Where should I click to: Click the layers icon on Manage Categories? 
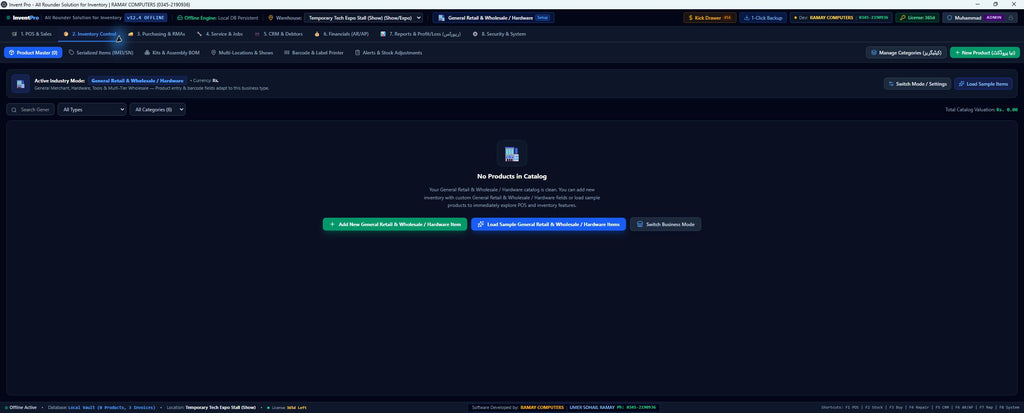[874, 52]
